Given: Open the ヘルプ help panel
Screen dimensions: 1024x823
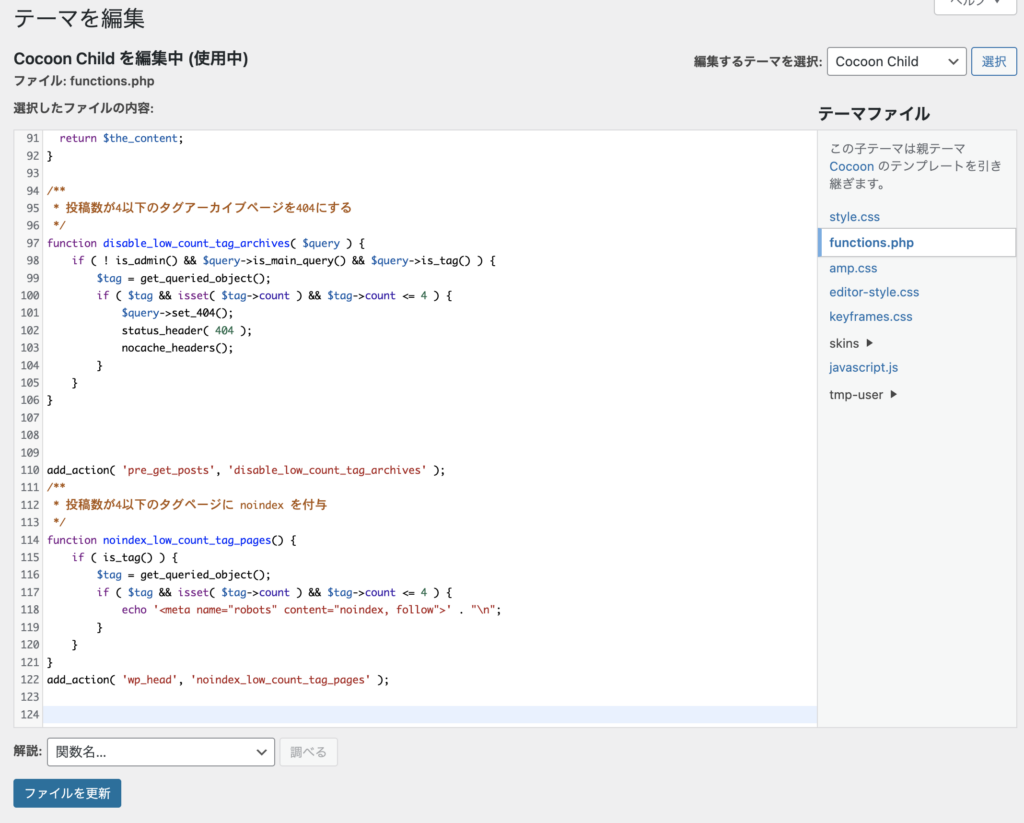Looking at the screenshot, I should (x=975, y=5).
